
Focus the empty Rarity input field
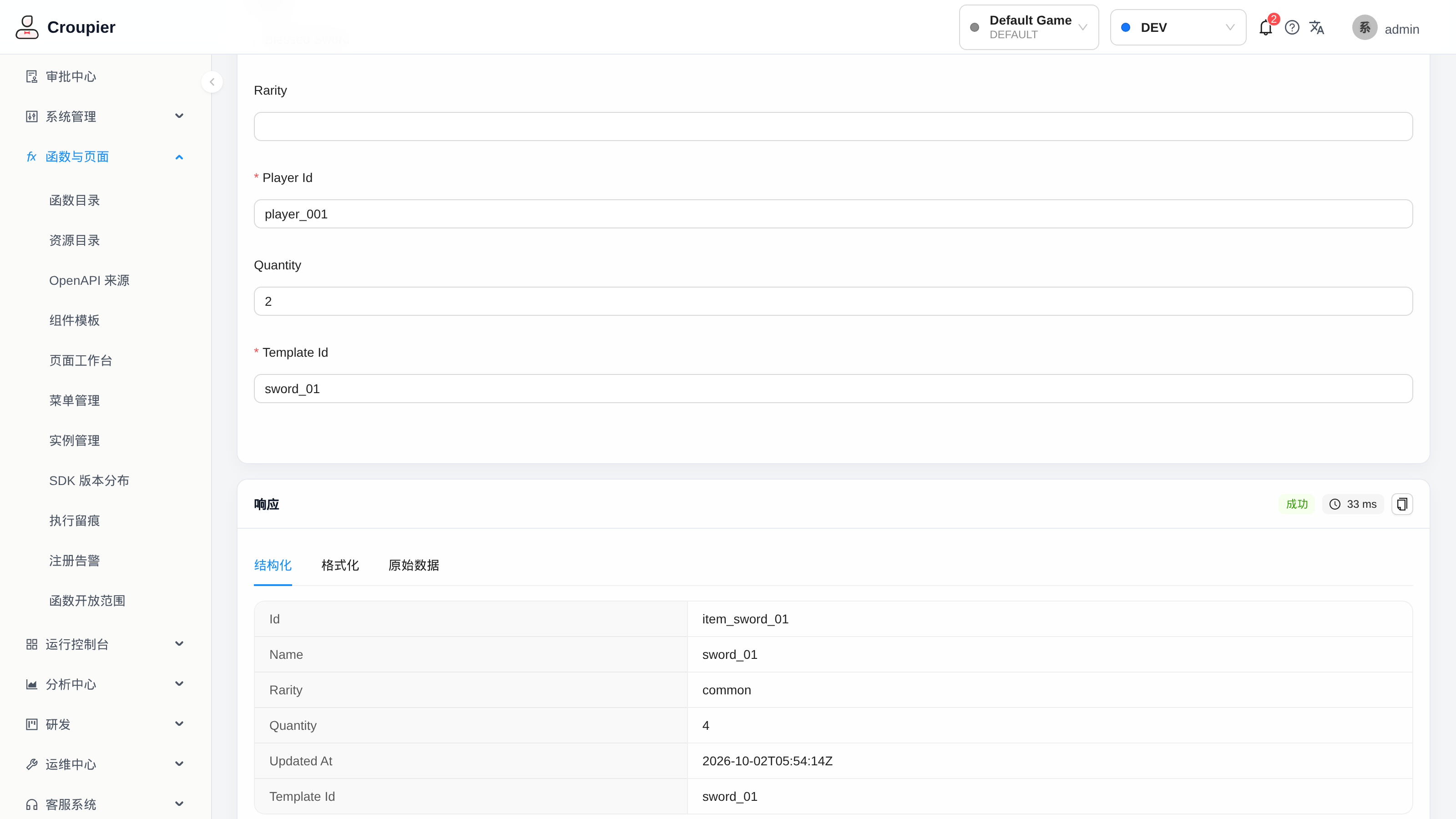[x=833, y=126]
